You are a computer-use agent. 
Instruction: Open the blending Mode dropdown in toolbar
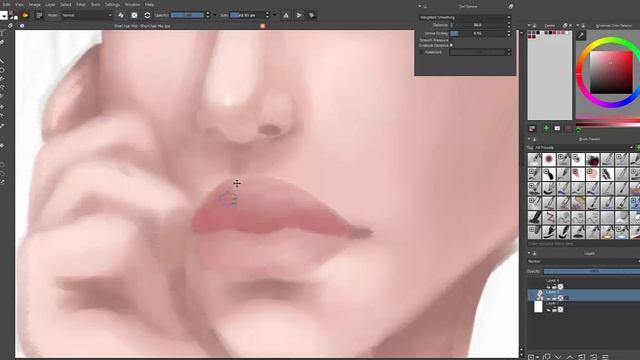87,15
